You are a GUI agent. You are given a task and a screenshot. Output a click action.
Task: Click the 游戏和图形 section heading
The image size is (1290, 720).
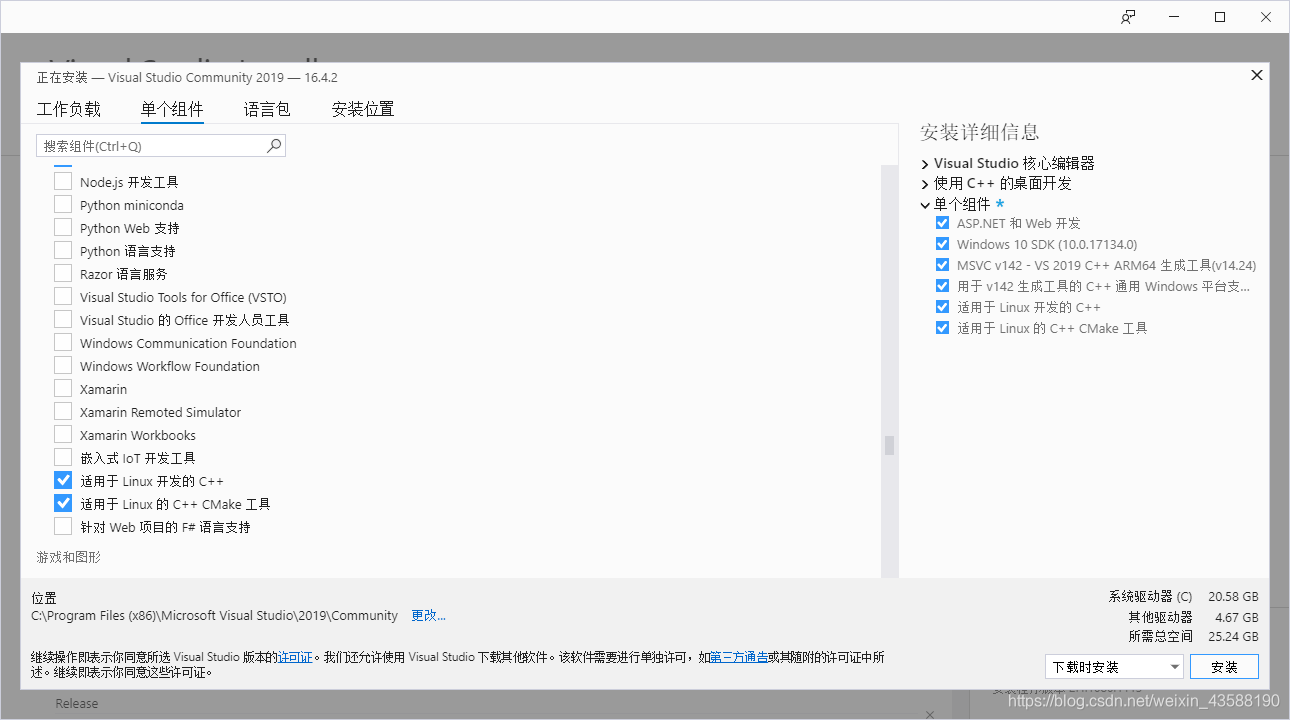(x=69, y=557)
